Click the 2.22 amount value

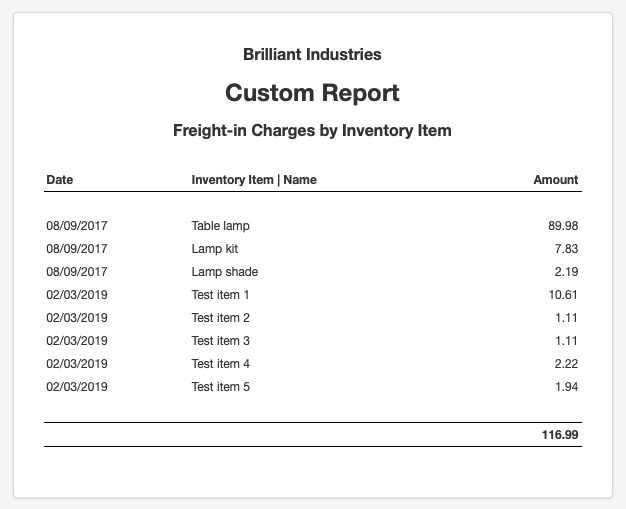pos(566,364)
